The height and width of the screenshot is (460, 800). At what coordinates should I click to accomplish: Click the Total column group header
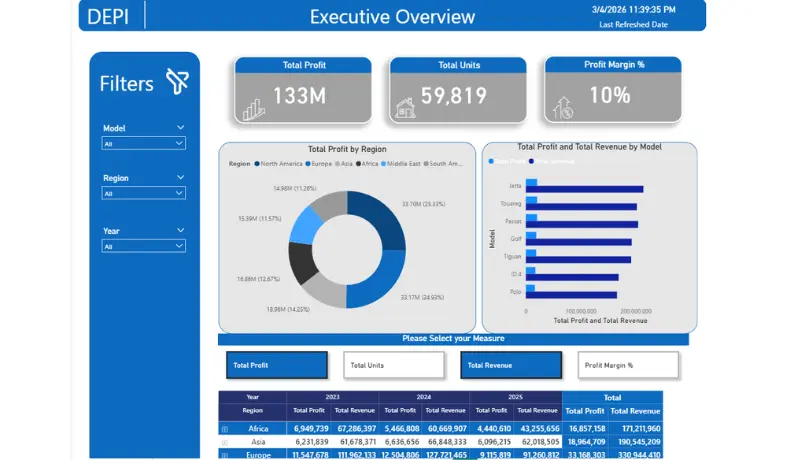[612, 397]
